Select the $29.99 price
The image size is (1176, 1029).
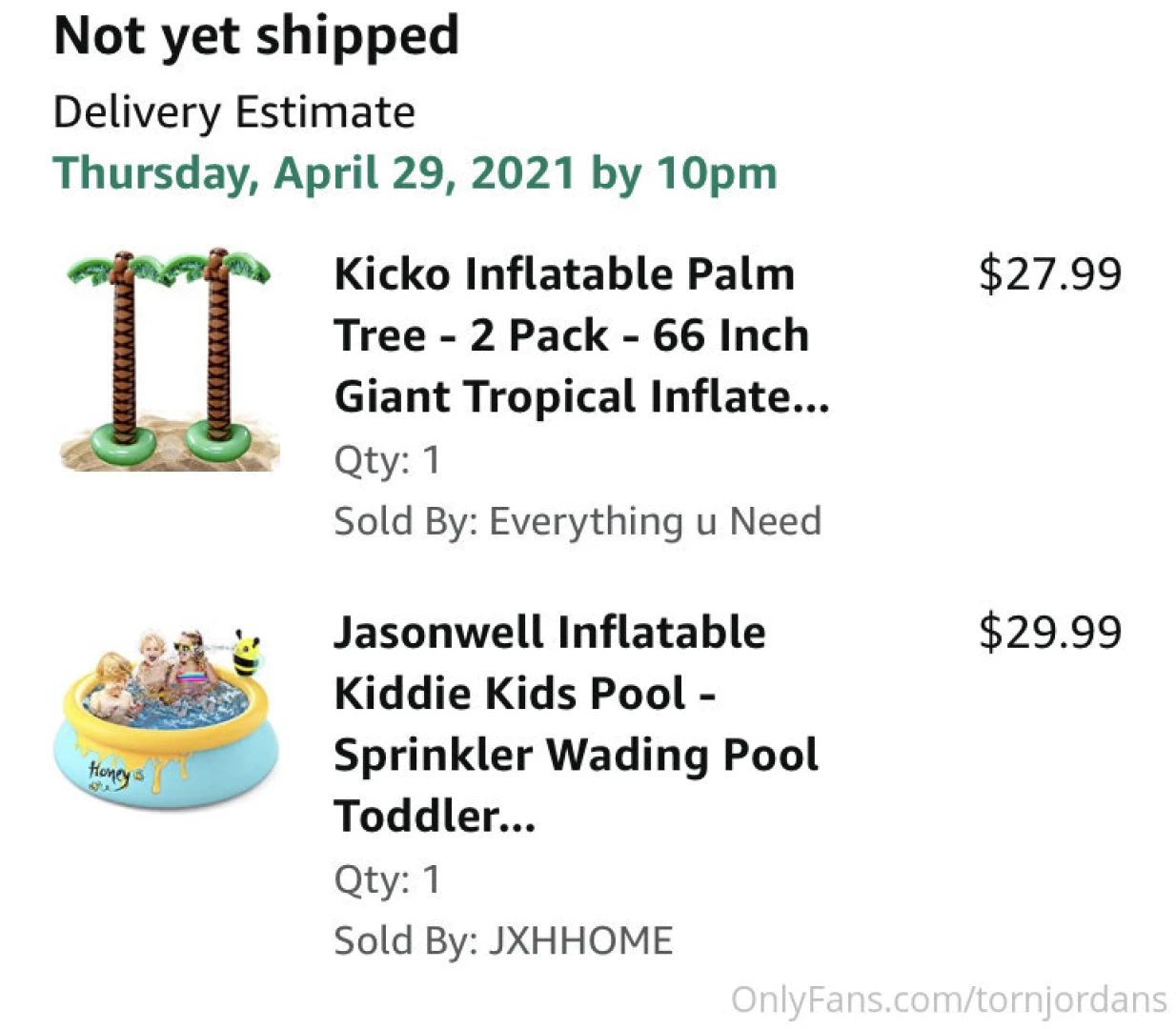coord(1050,633)
